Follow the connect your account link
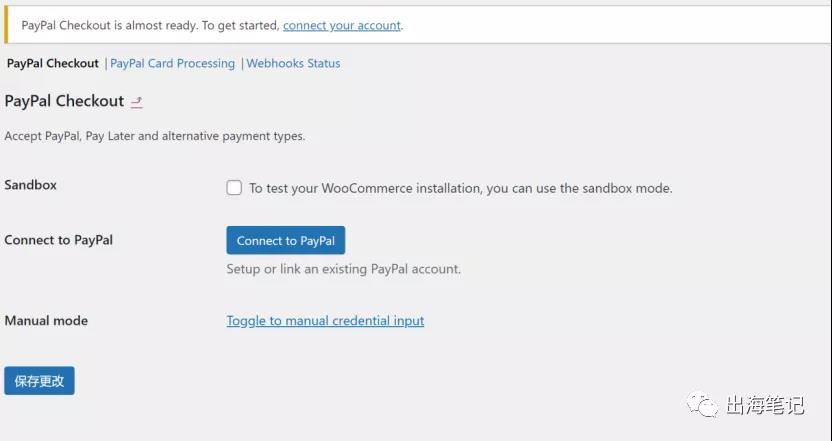 click(342, 25)
